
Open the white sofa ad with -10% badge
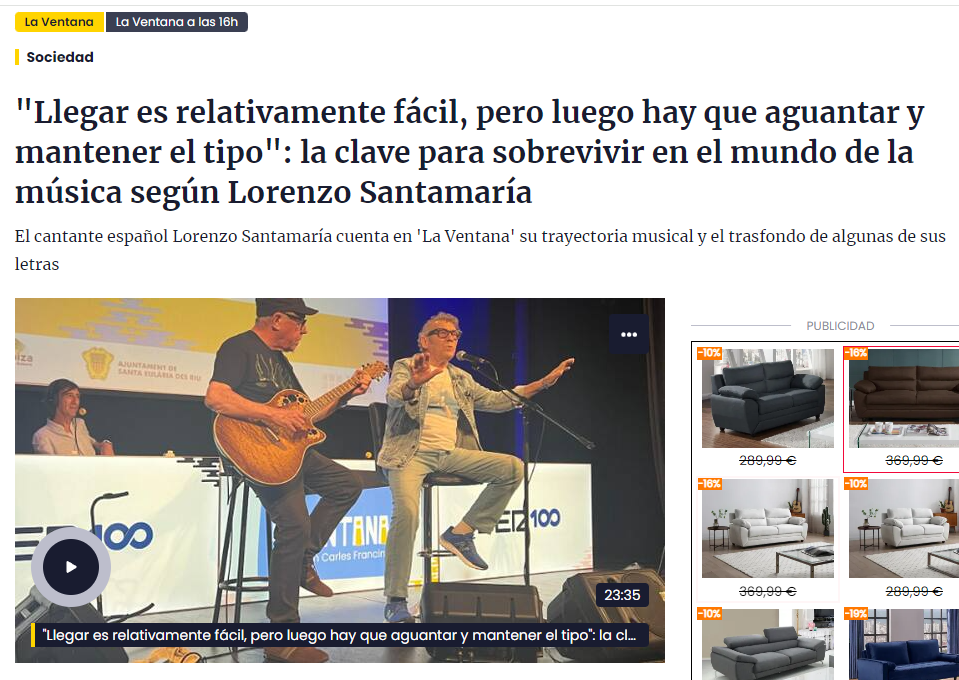[902, 539]
